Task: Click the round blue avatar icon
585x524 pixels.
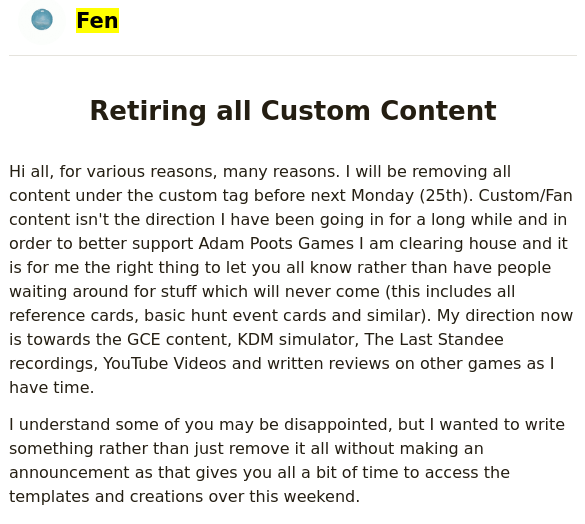Action: (42, 20)
